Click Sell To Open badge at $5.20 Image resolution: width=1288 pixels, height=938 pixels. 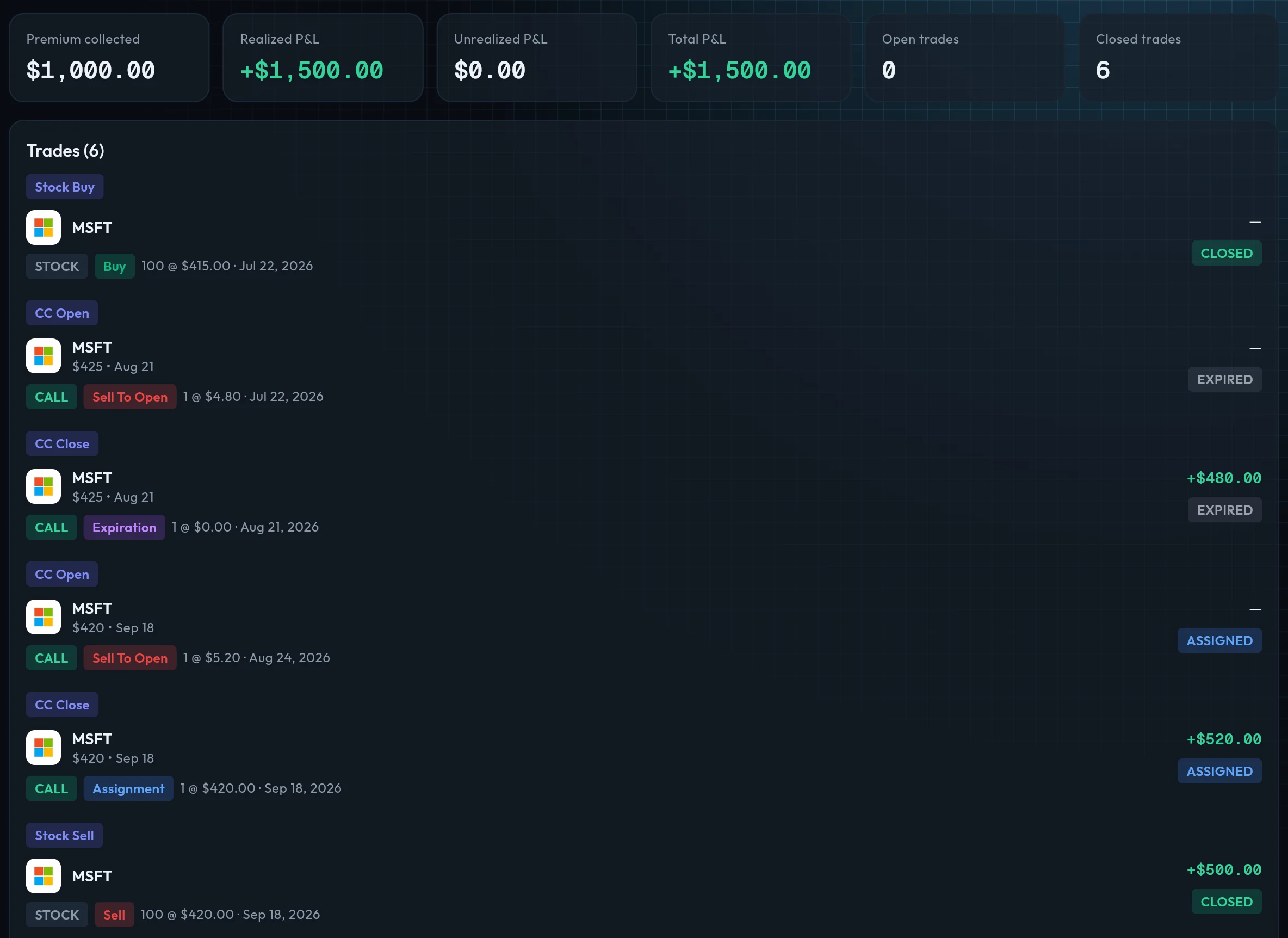coord(130,658)
